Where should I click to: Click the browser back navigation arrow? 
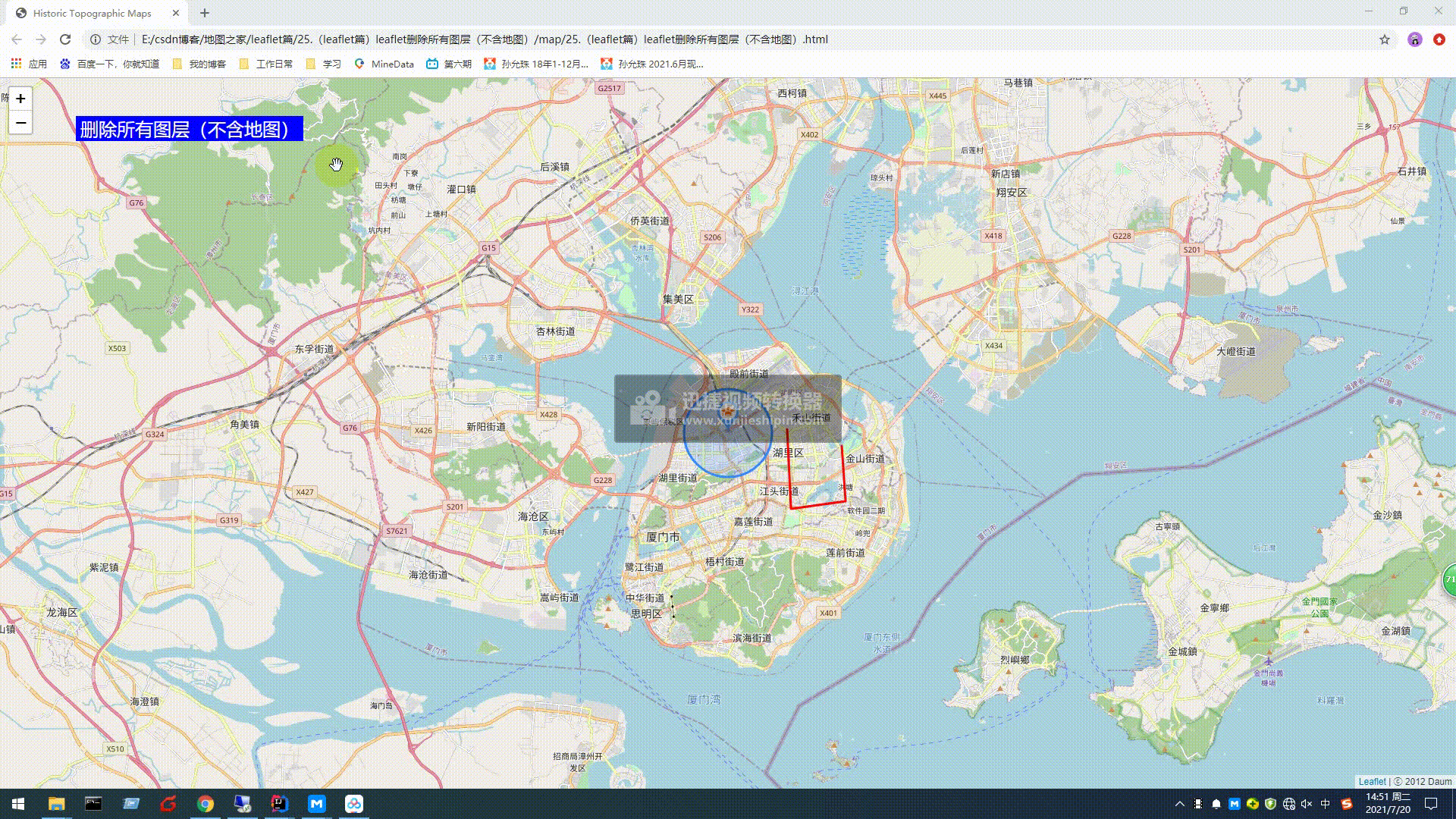click(x=16, y=39)
